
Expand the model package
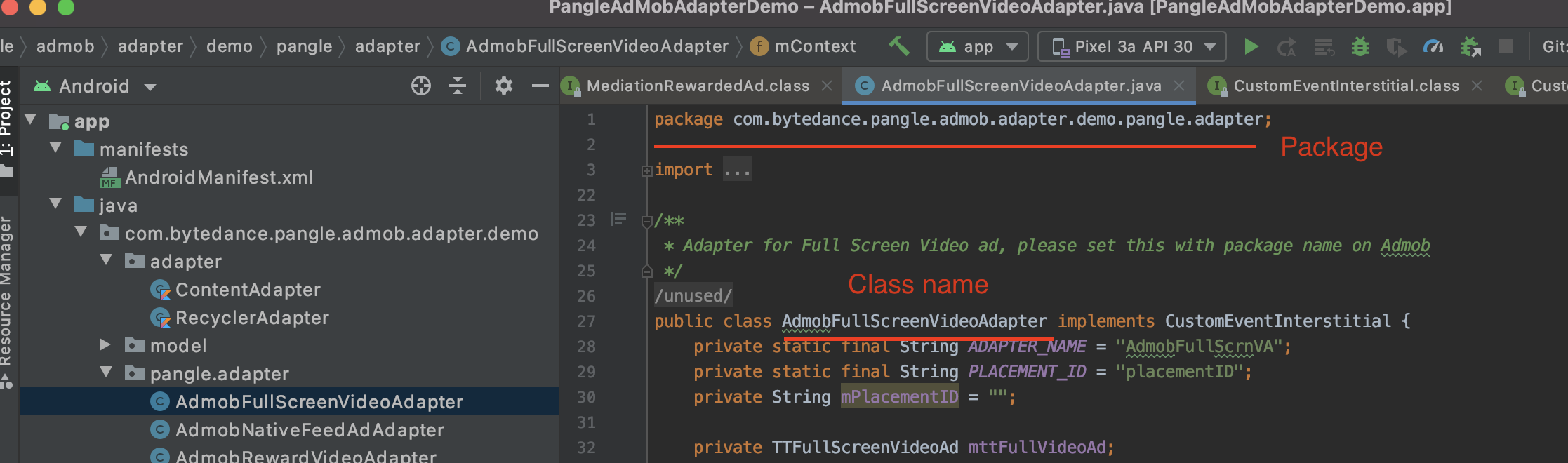[x=105, y=344]
